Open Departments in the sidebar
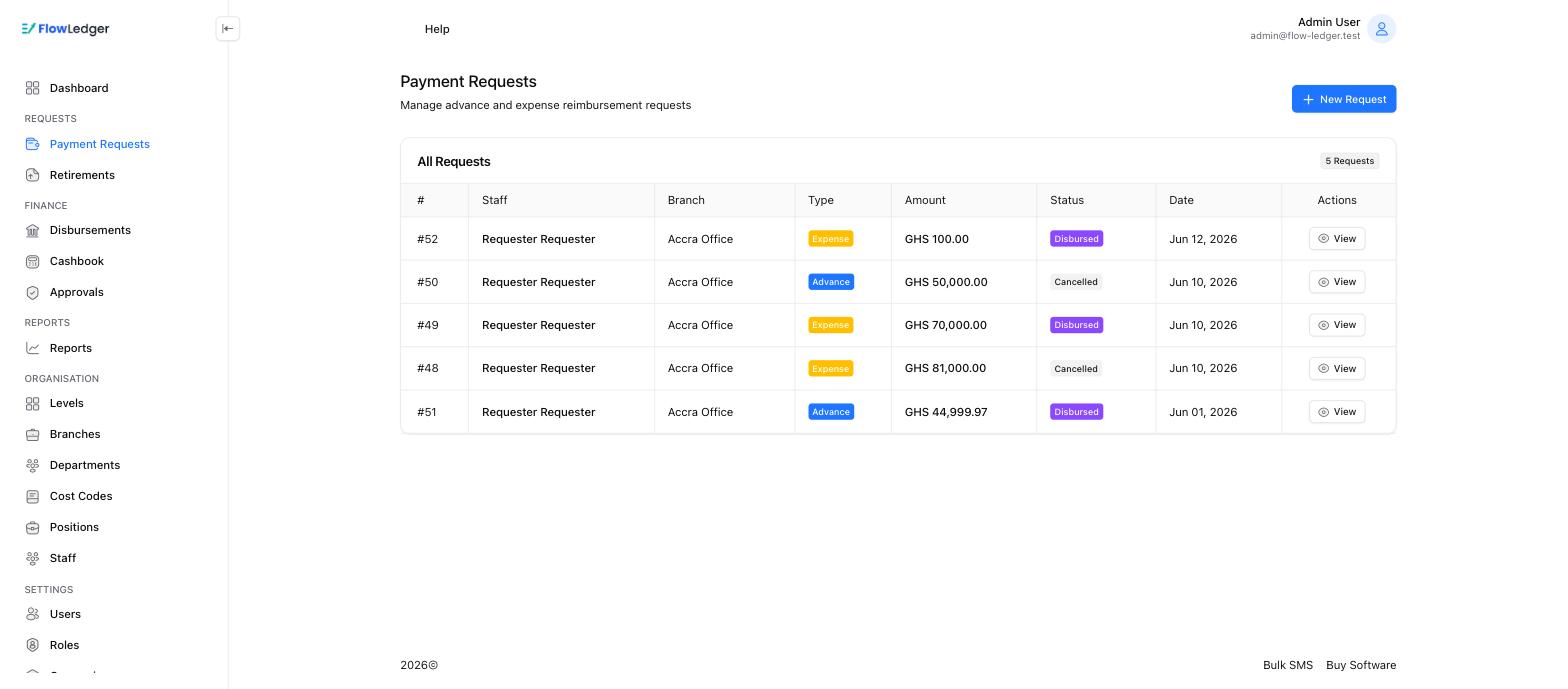Viewport: 1568px width, 689px height. point(85,465)
